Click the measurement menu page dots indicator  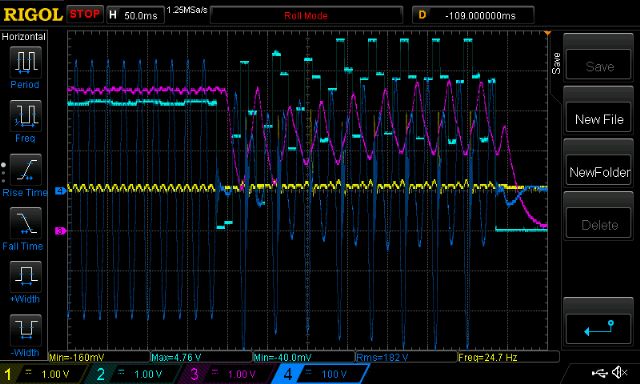click(x=4, y=173)
